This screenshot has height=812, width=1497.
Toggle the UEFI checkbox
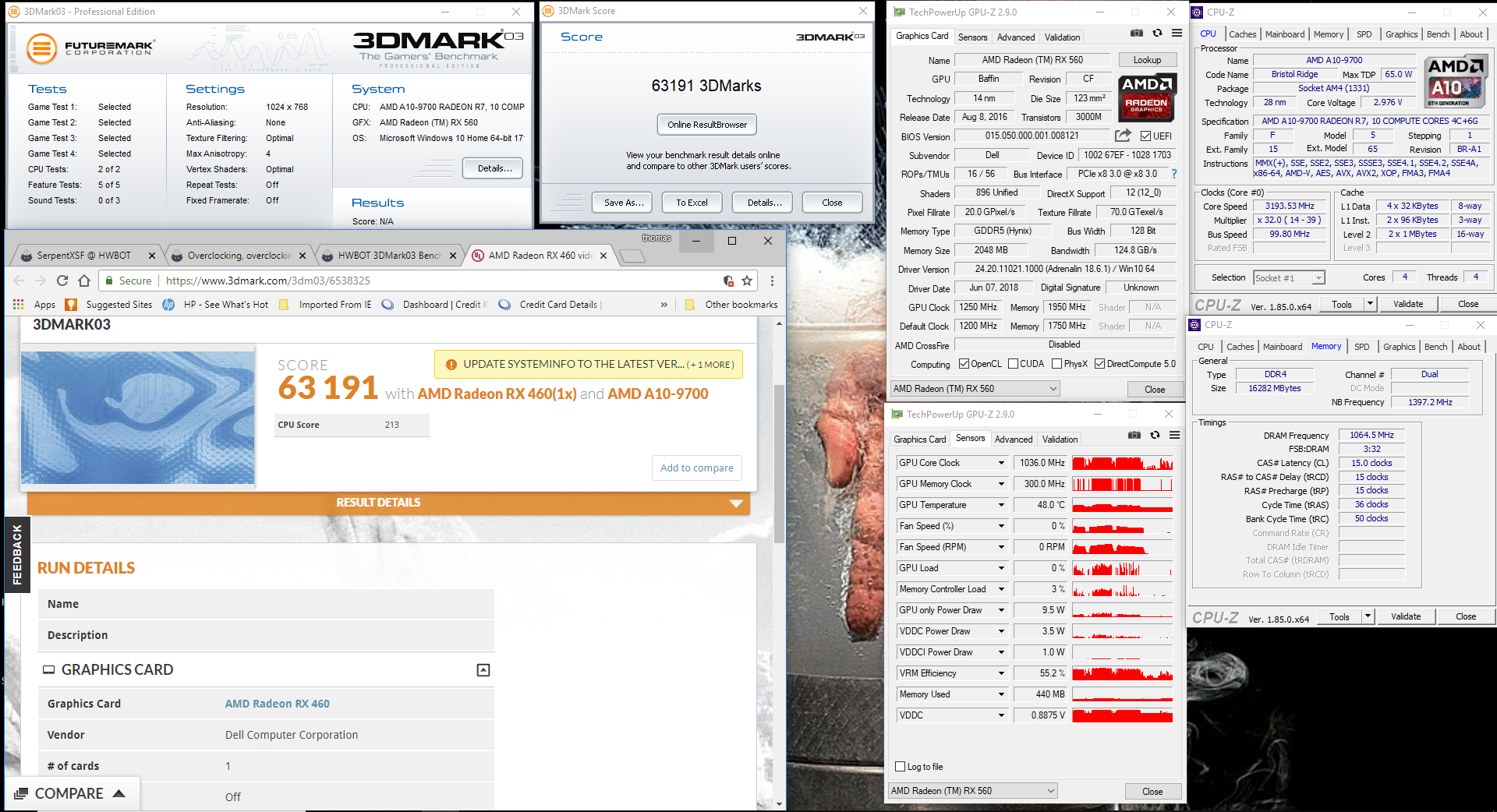(x=1145, y=136)
